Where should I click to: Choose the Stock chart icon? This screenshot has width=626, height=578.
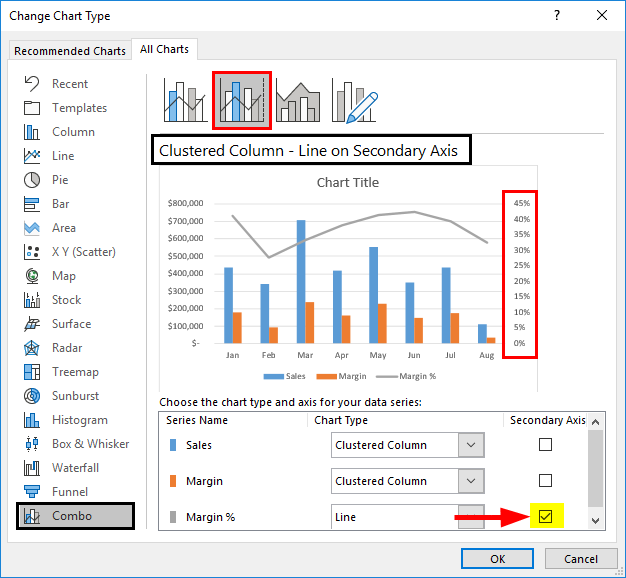(x=32, y=300)
